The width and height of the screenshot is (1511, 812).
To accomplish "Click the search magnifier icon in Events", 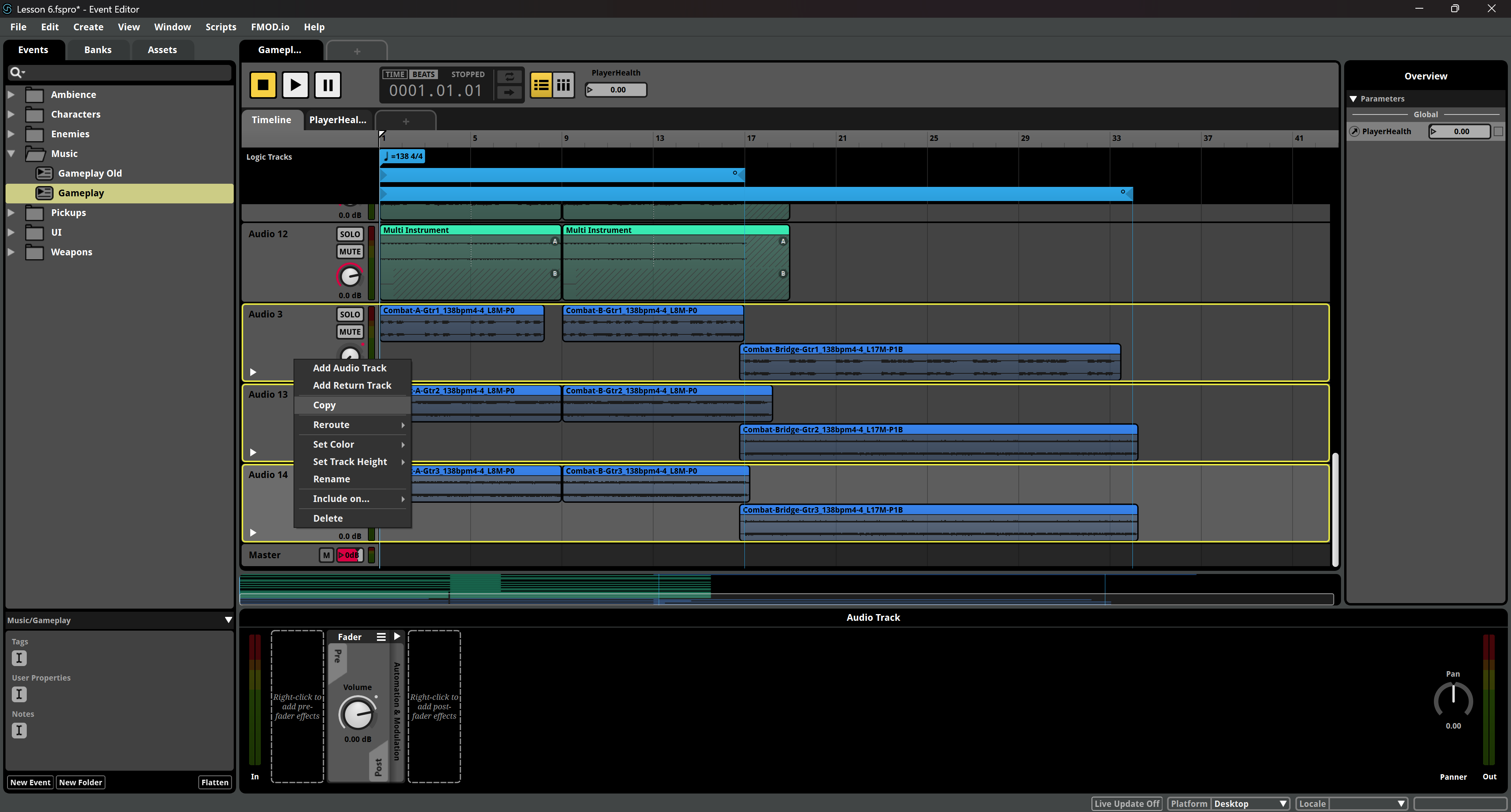I will [17, 72].
